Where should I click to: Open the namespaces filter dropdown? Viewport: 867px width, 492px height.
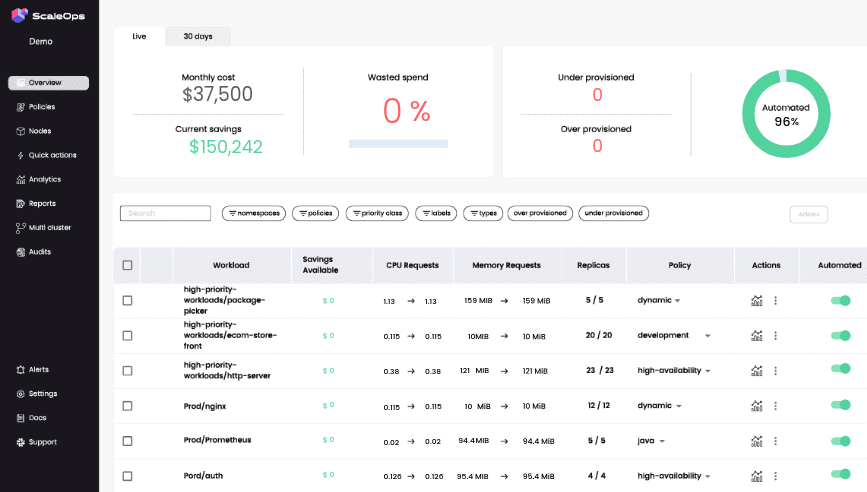pyautogui.click(x=254, y=213)
